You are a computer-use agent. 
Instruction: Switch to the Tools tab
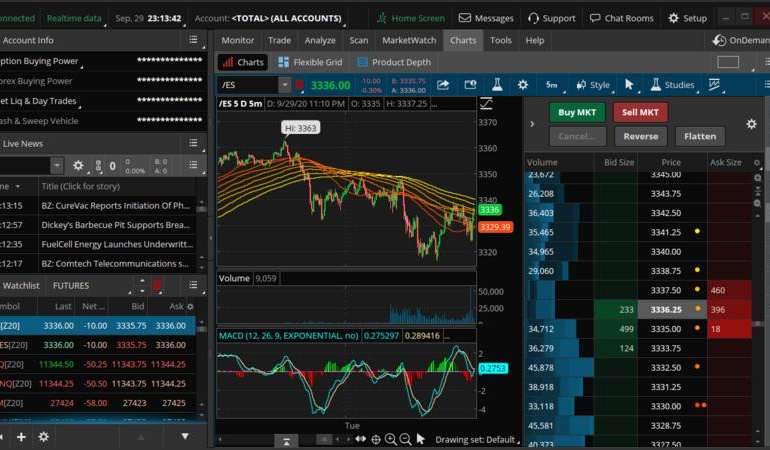point(501,40)
